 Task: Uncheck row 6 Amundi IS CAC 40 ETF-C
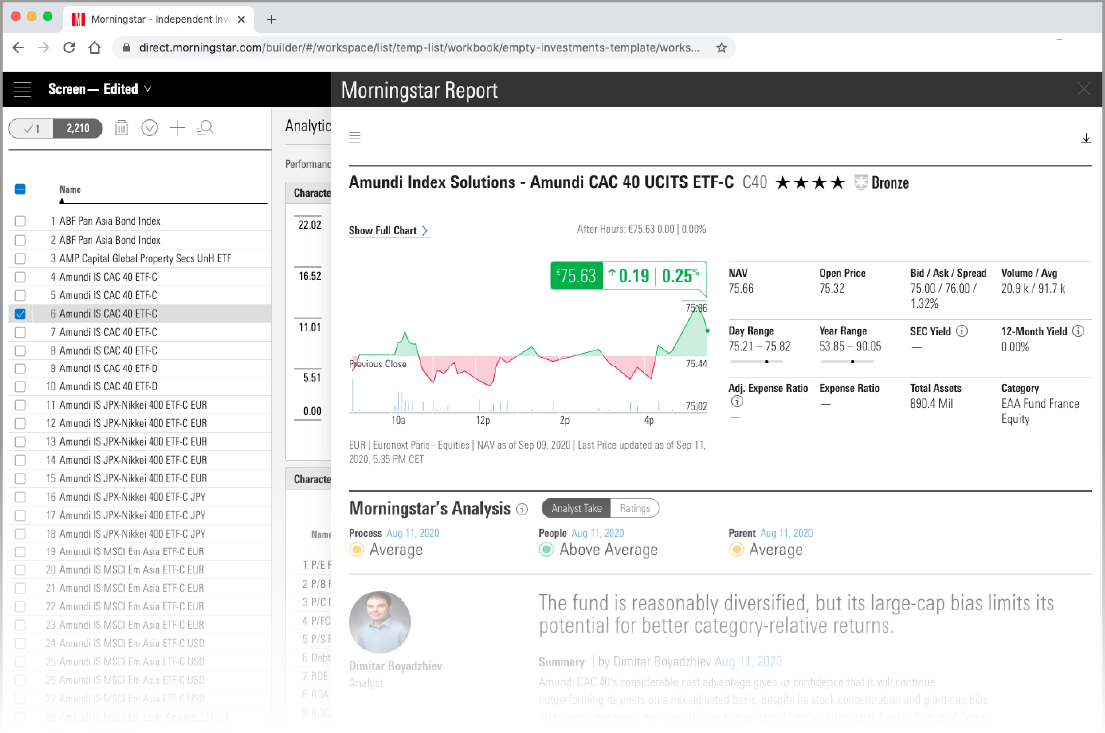(x=20, y=314)
